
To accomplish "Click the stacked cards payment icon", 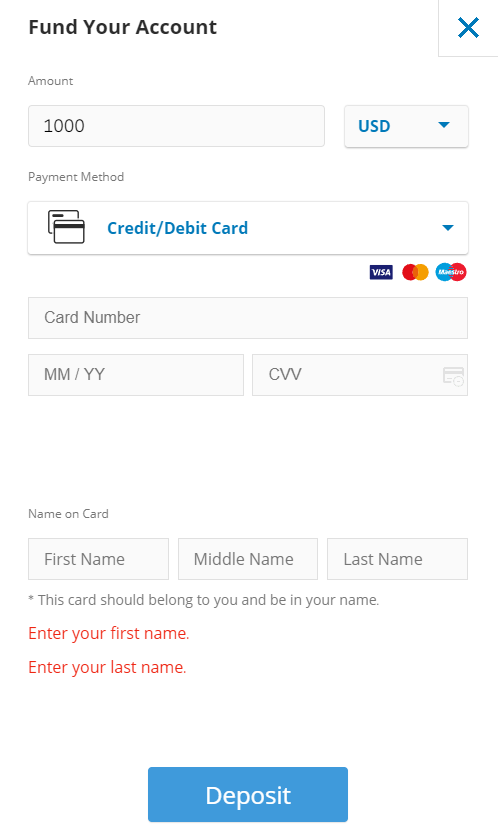I will coord(66,227).
